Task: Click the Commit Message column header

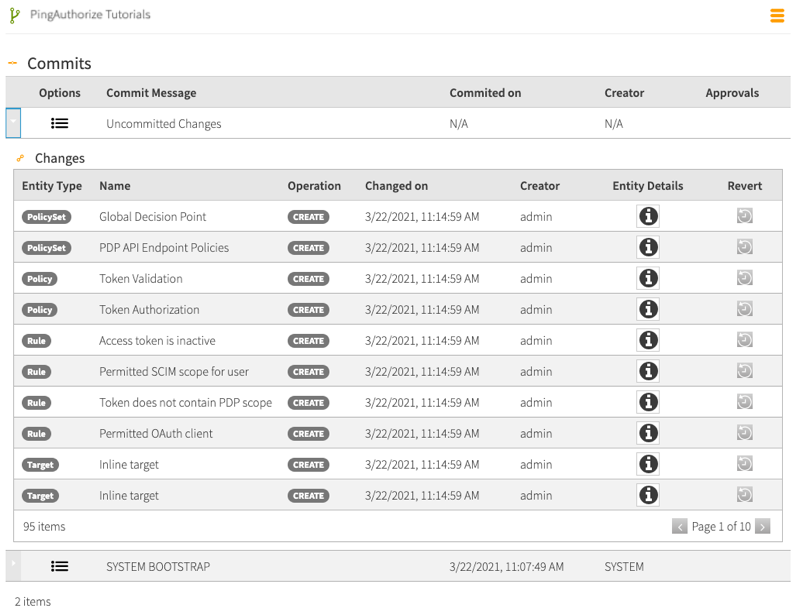Action: pyautogui.click(x=151, y=93)
